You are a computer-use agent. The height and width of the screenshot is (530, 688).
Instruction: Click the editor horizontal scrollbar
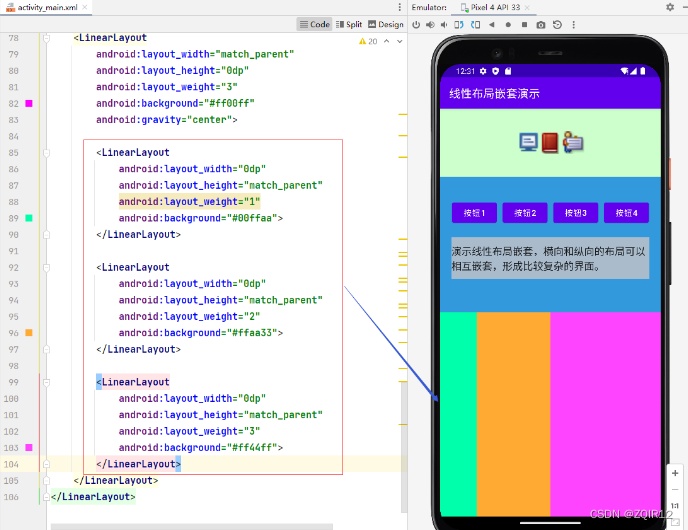point(192,526)
